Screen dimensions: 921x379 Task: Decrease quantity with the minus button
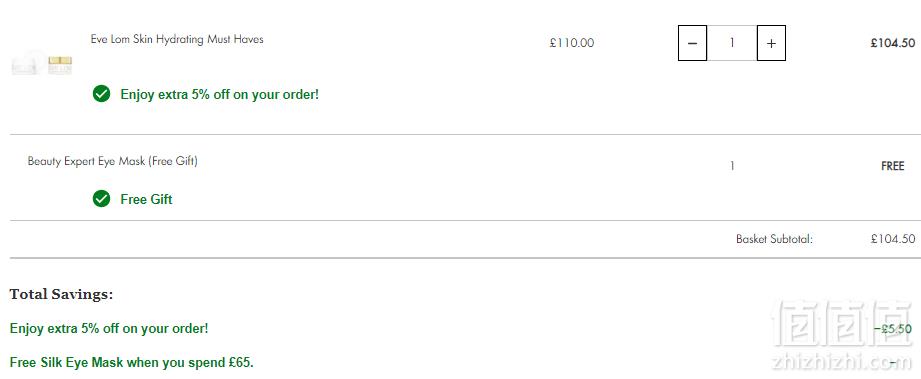tap(693, 43)
